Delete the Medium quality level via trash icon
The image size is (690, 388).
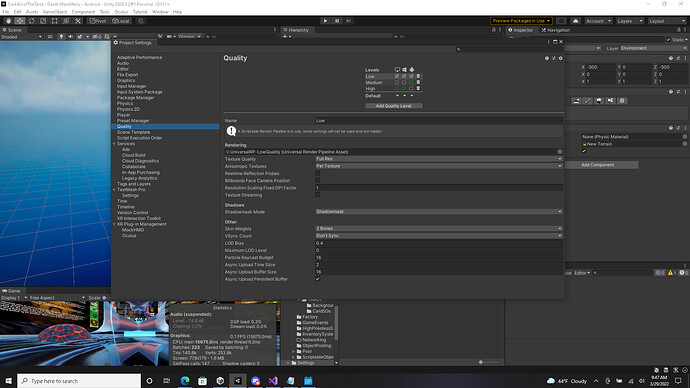(418, 82)
